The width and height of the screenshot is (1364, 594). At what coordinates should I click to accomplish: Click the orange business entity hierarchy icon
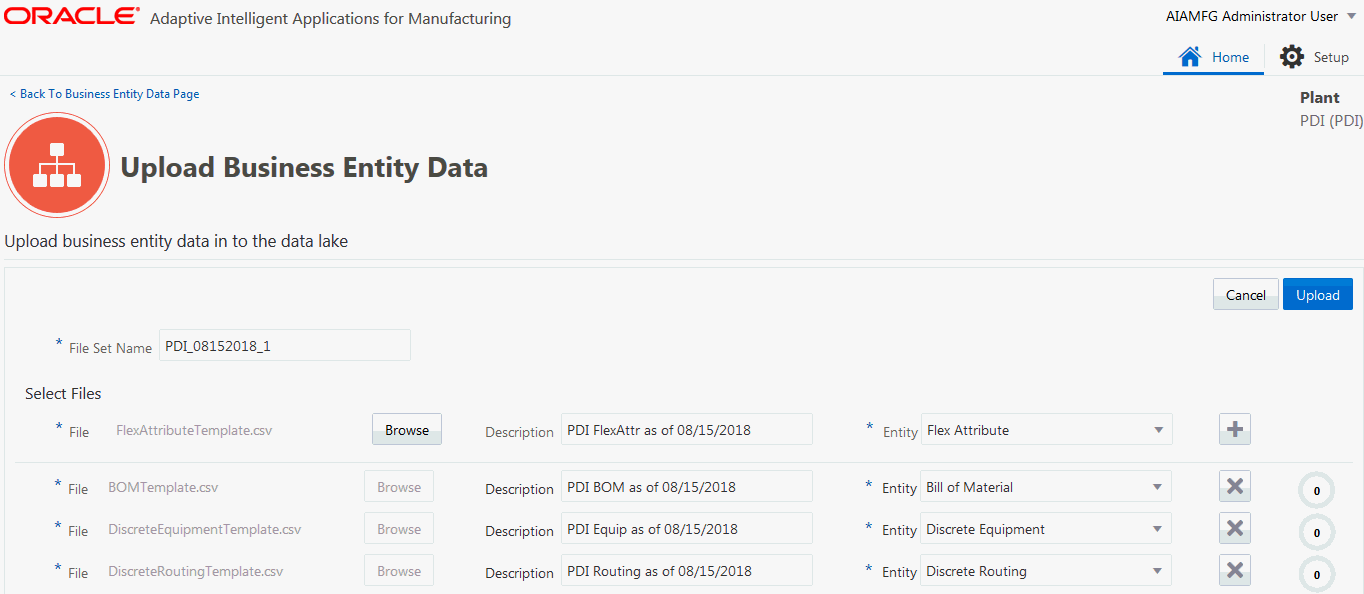click(x=56, y=164)
